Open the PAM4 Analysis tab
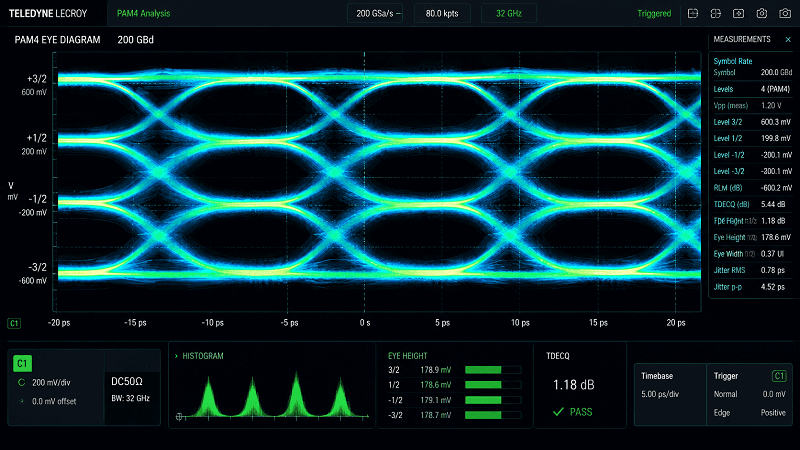The width and height of the screenshot is (800, 450). coord(143,14)
